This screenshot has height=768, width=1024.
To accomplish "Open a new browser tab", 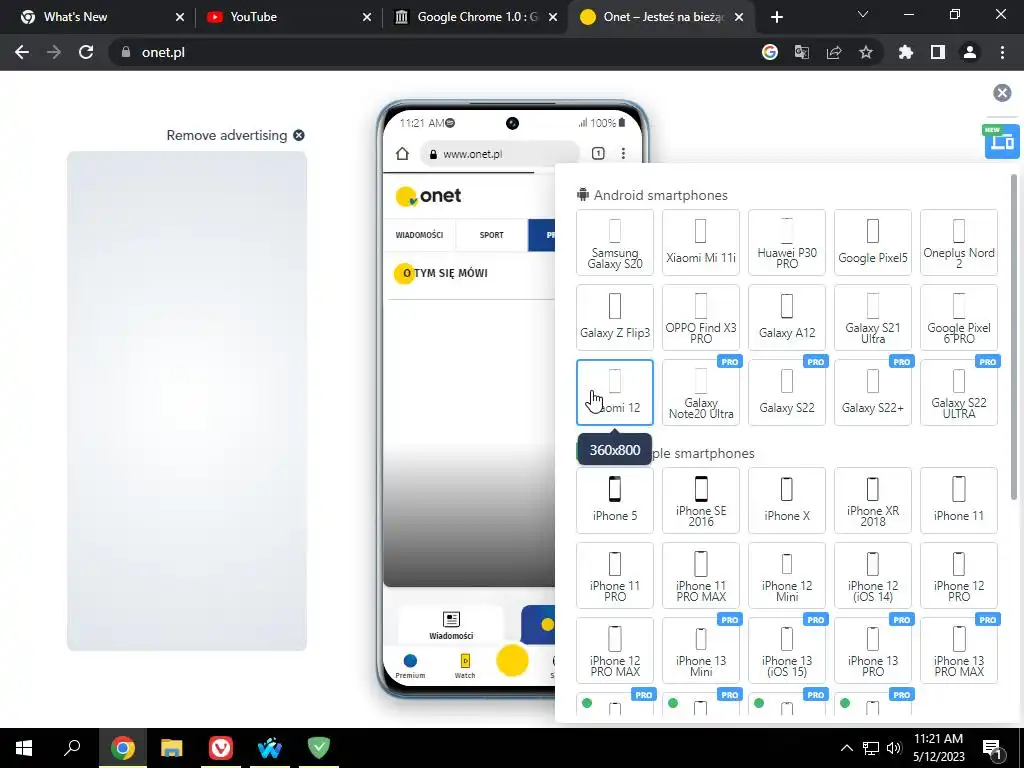I will pyautogui.click(x=776, y=17).
